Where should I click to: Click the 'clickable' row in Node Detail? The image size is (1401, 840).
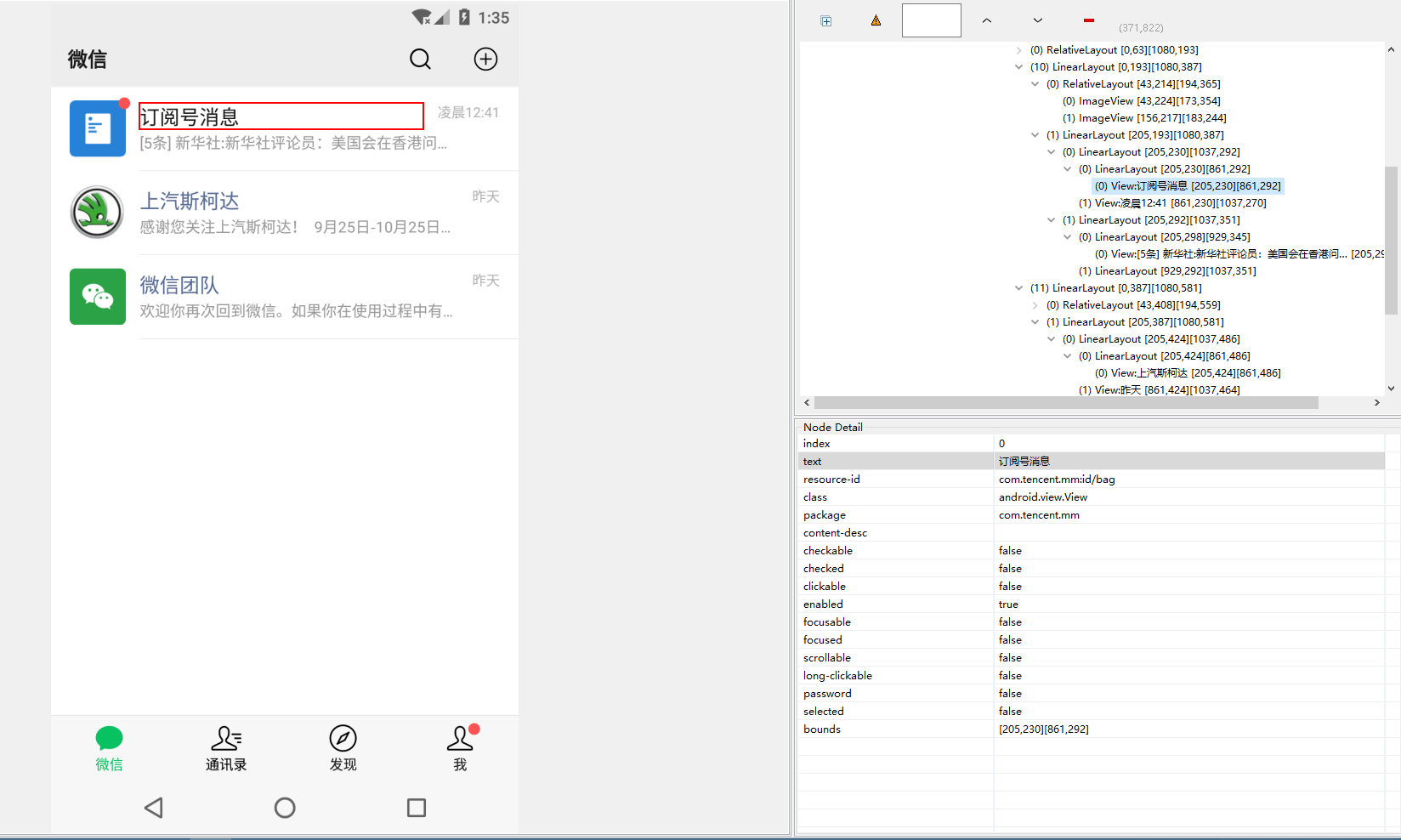1092,587
